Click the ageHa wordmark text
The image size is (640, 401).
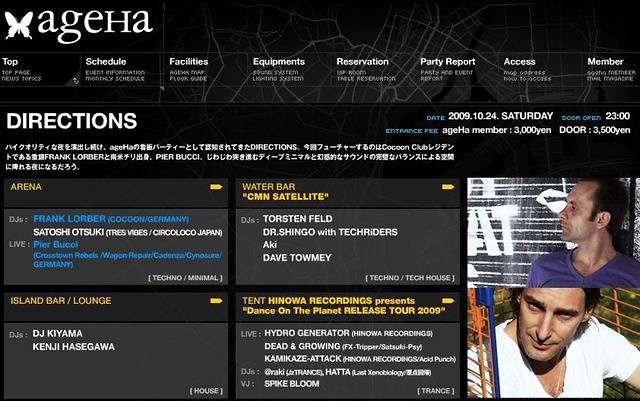[96, 24]
